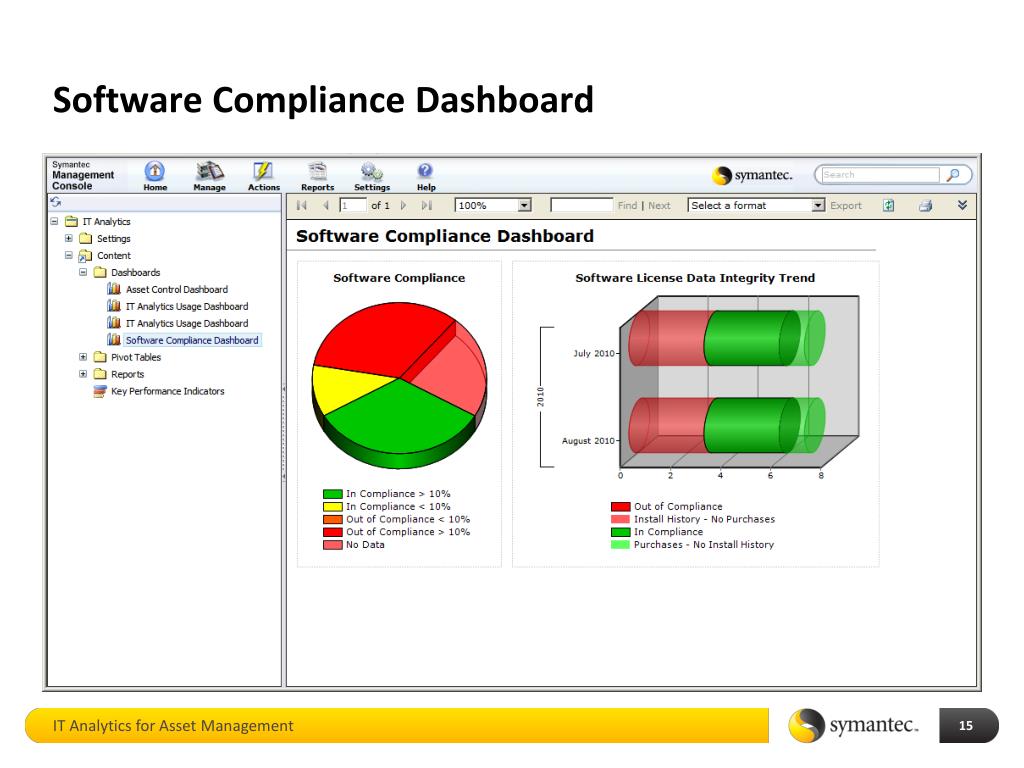The width and height of the screenshot is (1024, 768).
Task: Click the search magnifier icon
Action: click(x=953, y=174)
